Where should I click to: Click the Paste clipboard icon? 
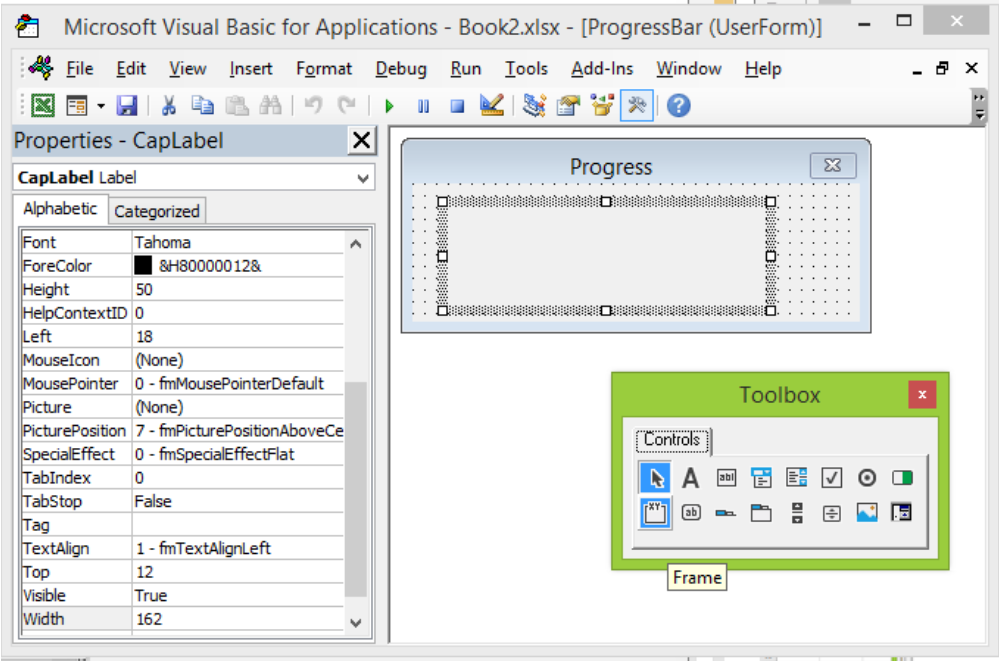click(x=237, y=105)
